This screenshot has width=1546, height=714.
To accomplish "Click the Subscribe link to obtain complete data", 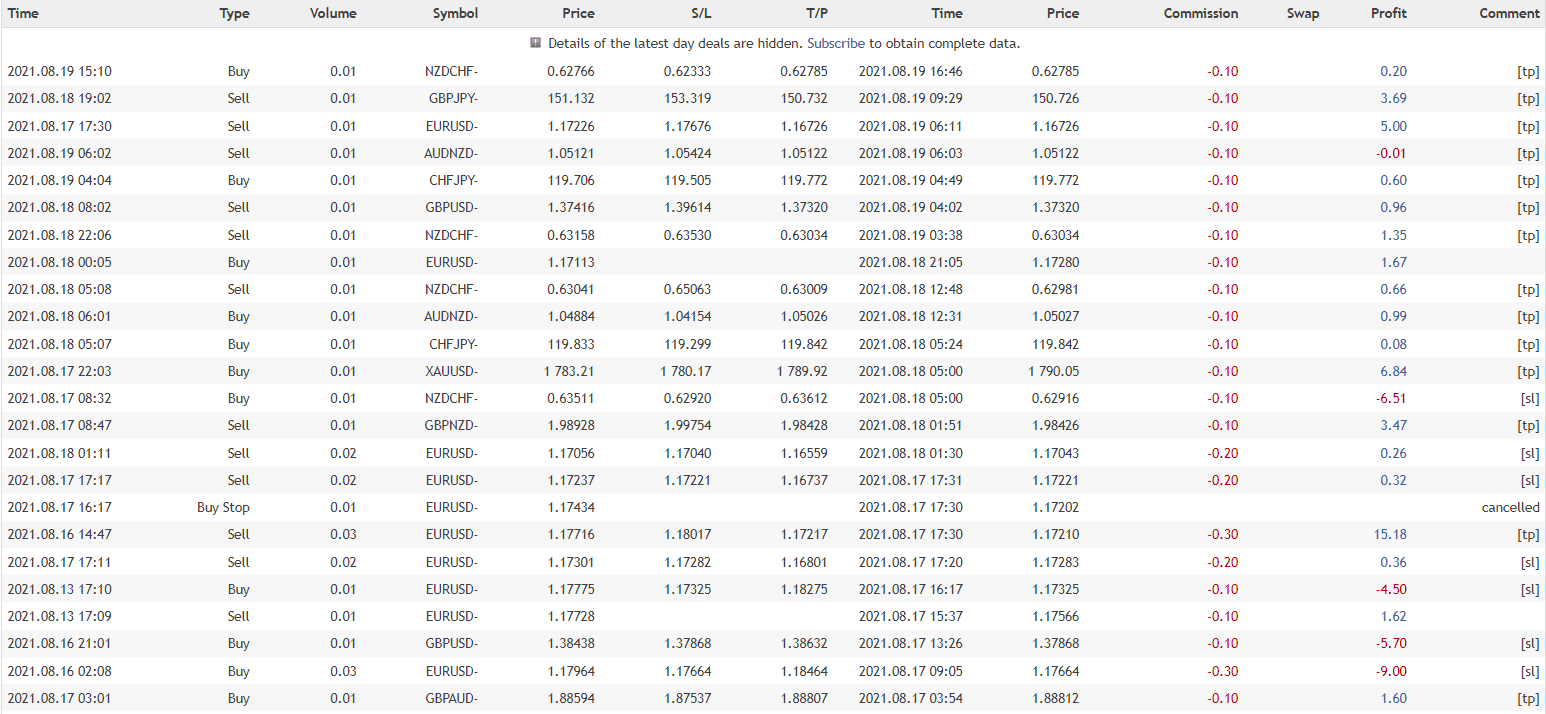I will tap(837, 43).
